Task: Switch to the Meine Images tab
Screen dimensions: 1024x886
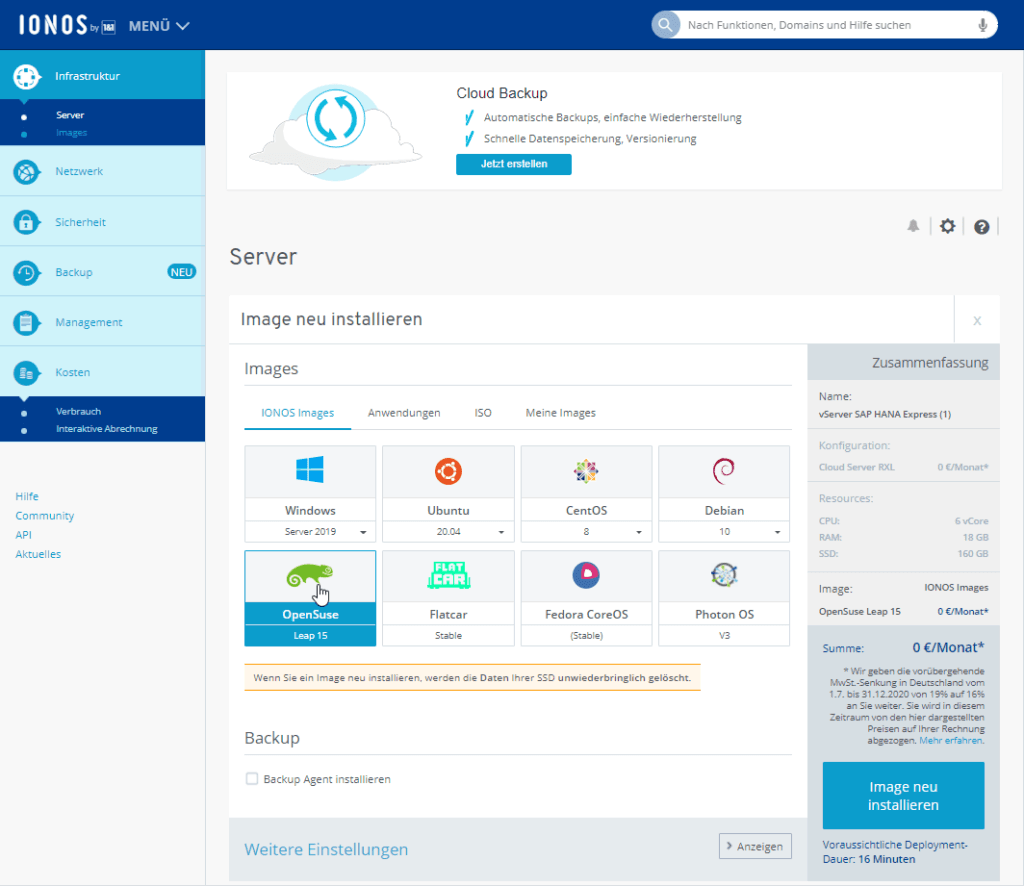Action: click(560, 413)
